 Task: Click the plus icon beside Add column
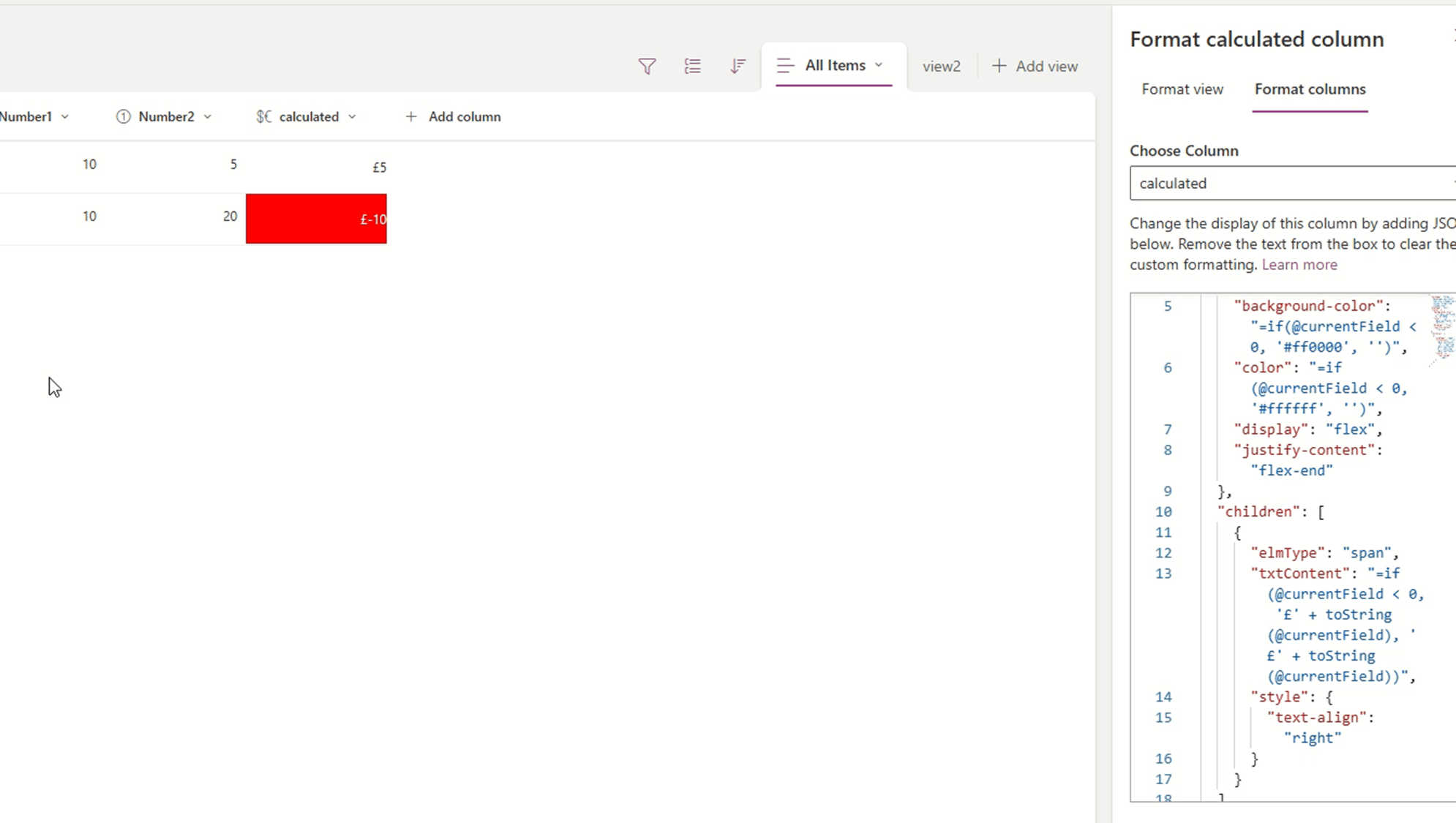pos(411,117)
